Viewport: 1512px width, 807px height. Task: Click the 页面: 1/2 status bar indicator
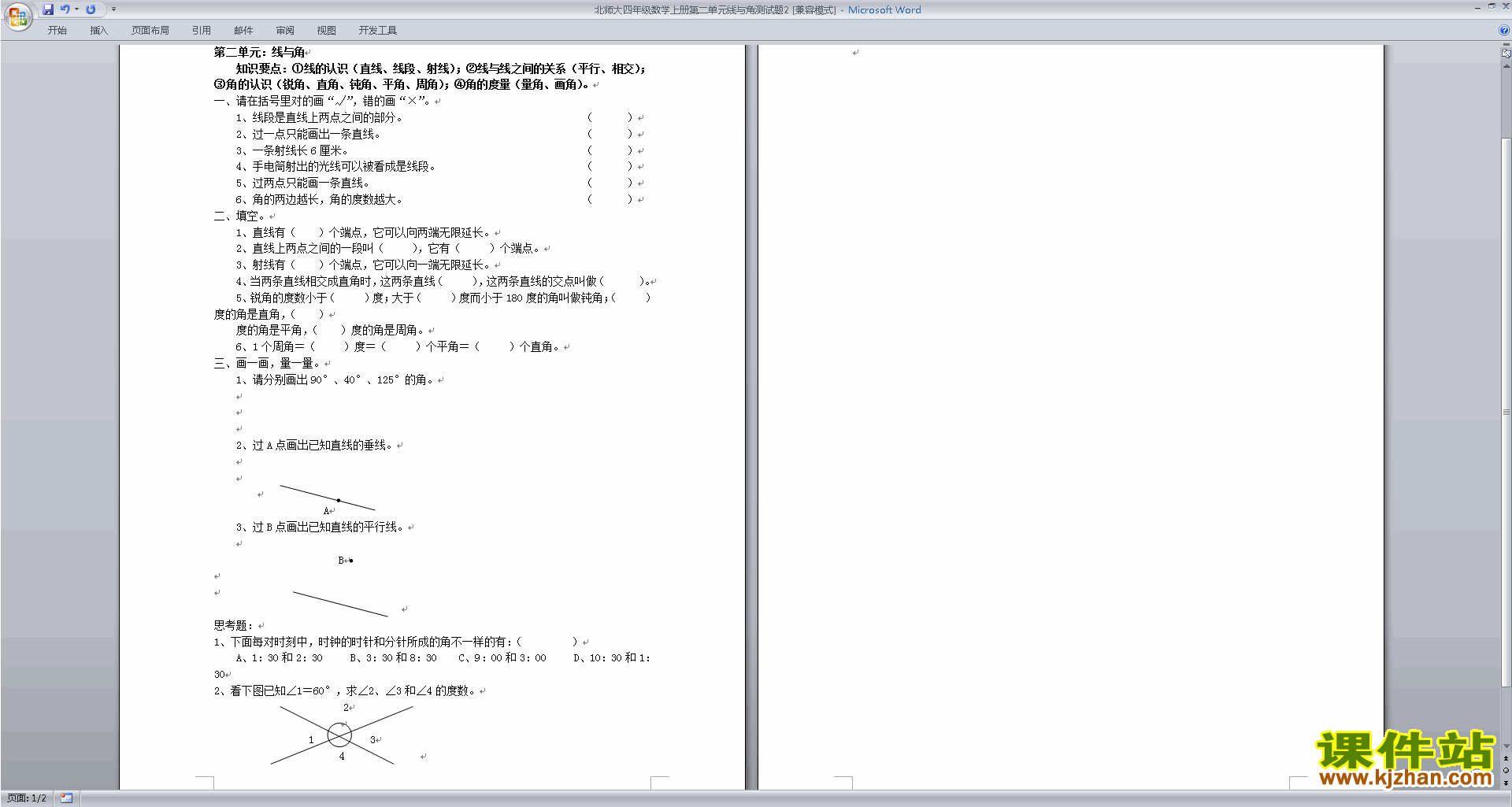click(27, 798)
